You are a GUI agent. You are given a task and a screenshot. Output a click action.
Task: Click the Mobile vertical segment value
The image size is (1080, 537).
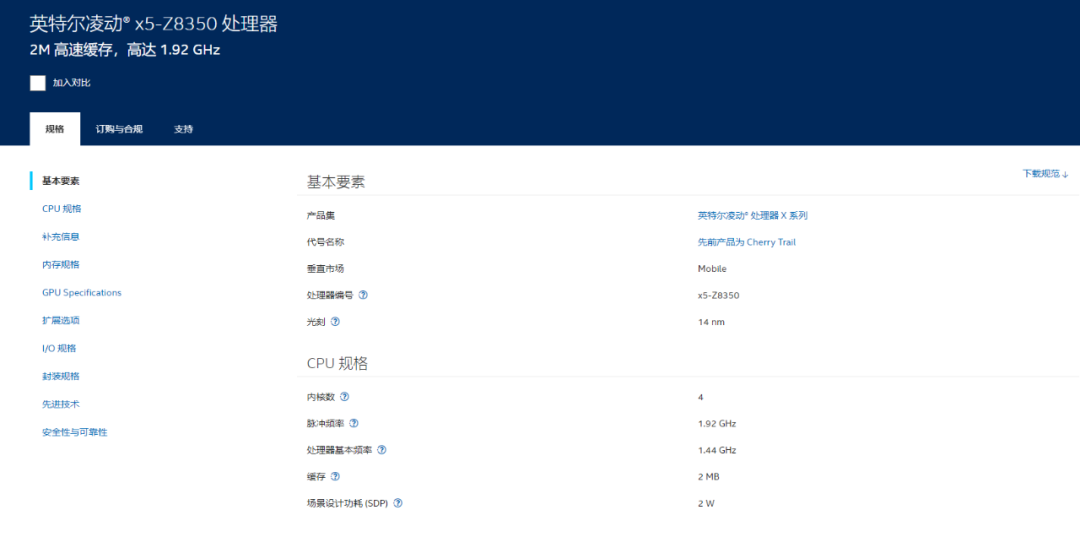click(x=712, y=268)
